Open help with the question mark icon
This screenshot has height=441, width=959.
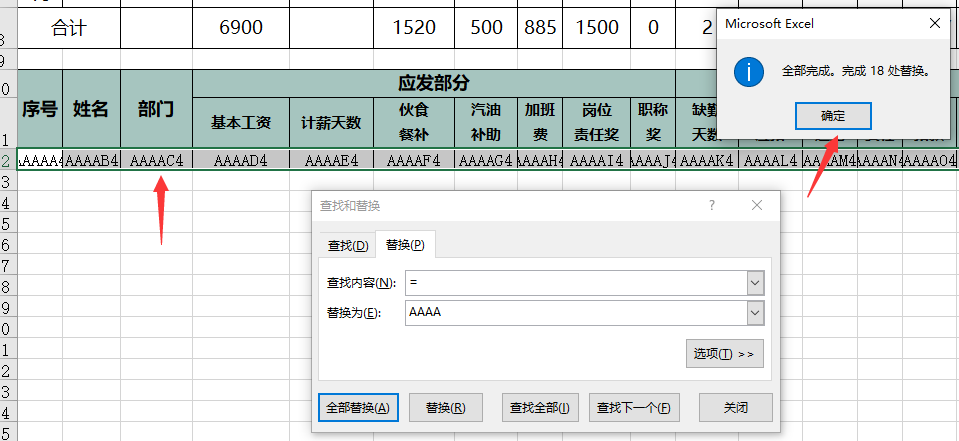[712, 205]
